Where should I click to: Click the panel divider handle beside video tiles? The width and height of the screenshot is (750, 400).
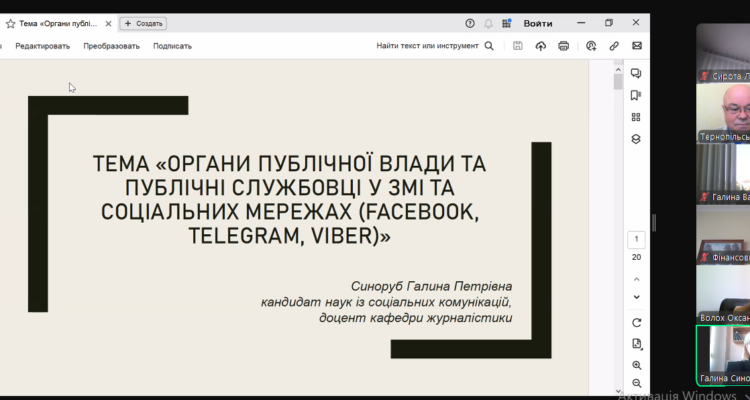tap(654, 223)
